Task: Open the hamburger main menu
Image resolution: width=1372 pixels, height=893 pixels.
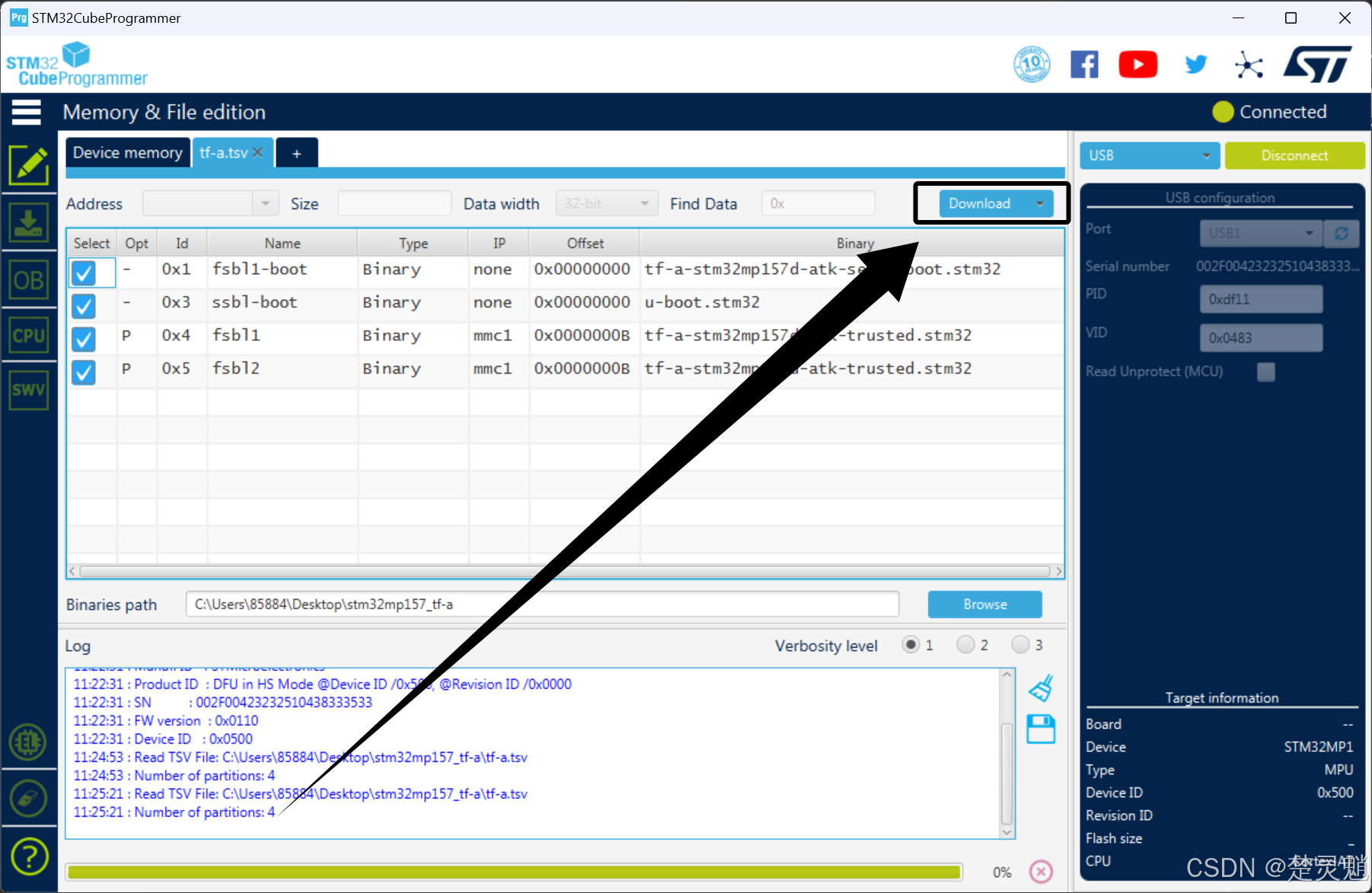Action: coord(27,112)
